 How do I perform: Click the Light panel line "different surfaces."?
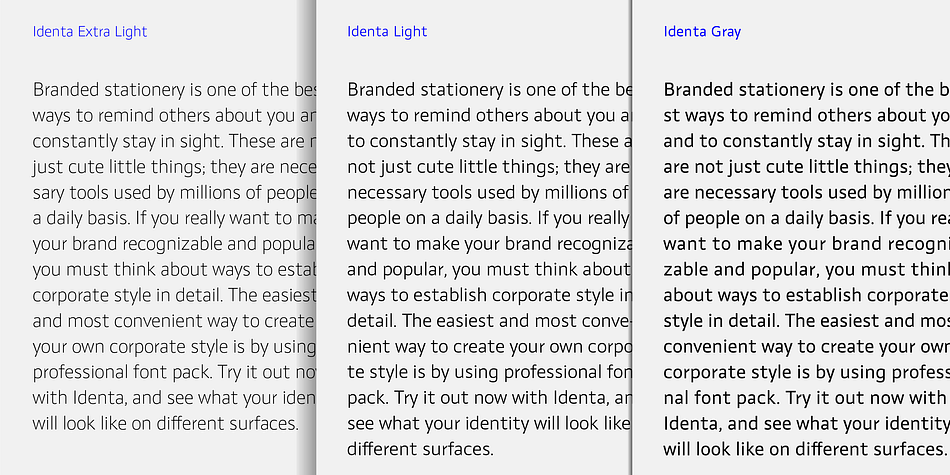420,449
